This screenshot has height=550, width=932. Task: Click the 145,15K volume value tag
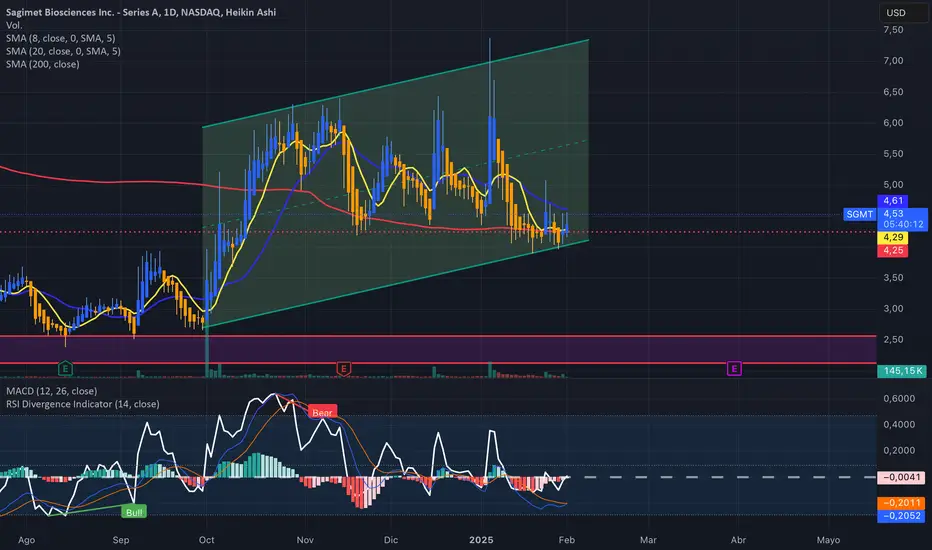(x=902, y=371)
